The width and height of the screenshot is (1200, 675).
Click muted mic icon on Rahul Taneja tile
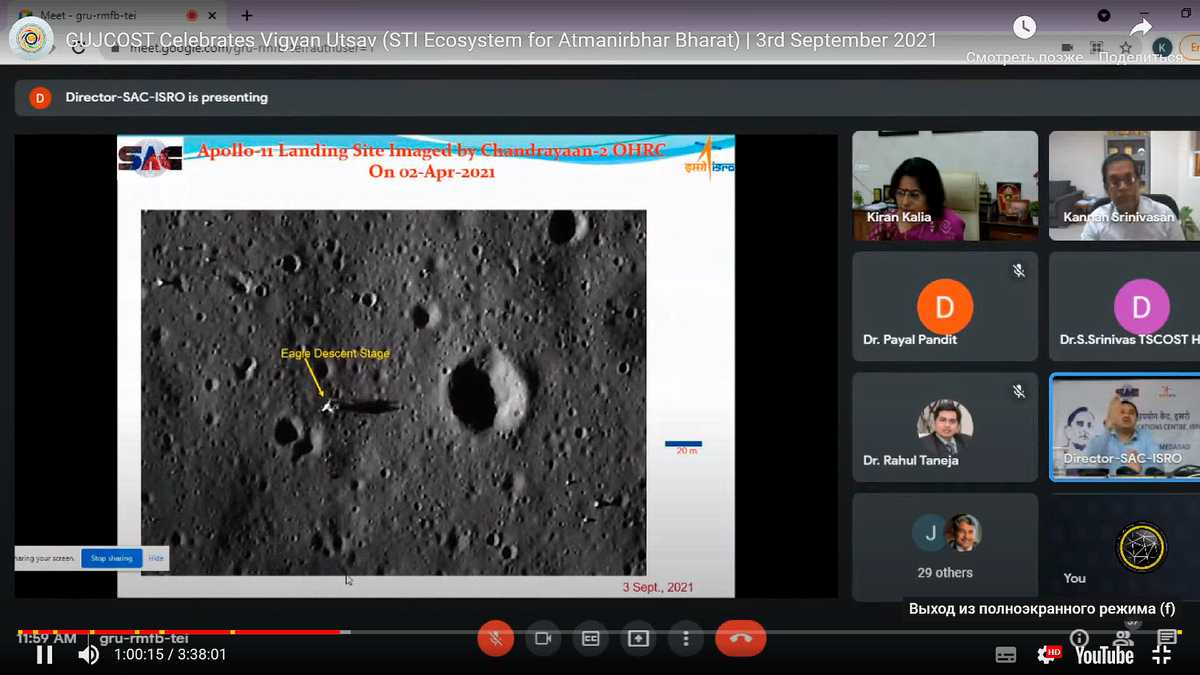coord(1018,391)
